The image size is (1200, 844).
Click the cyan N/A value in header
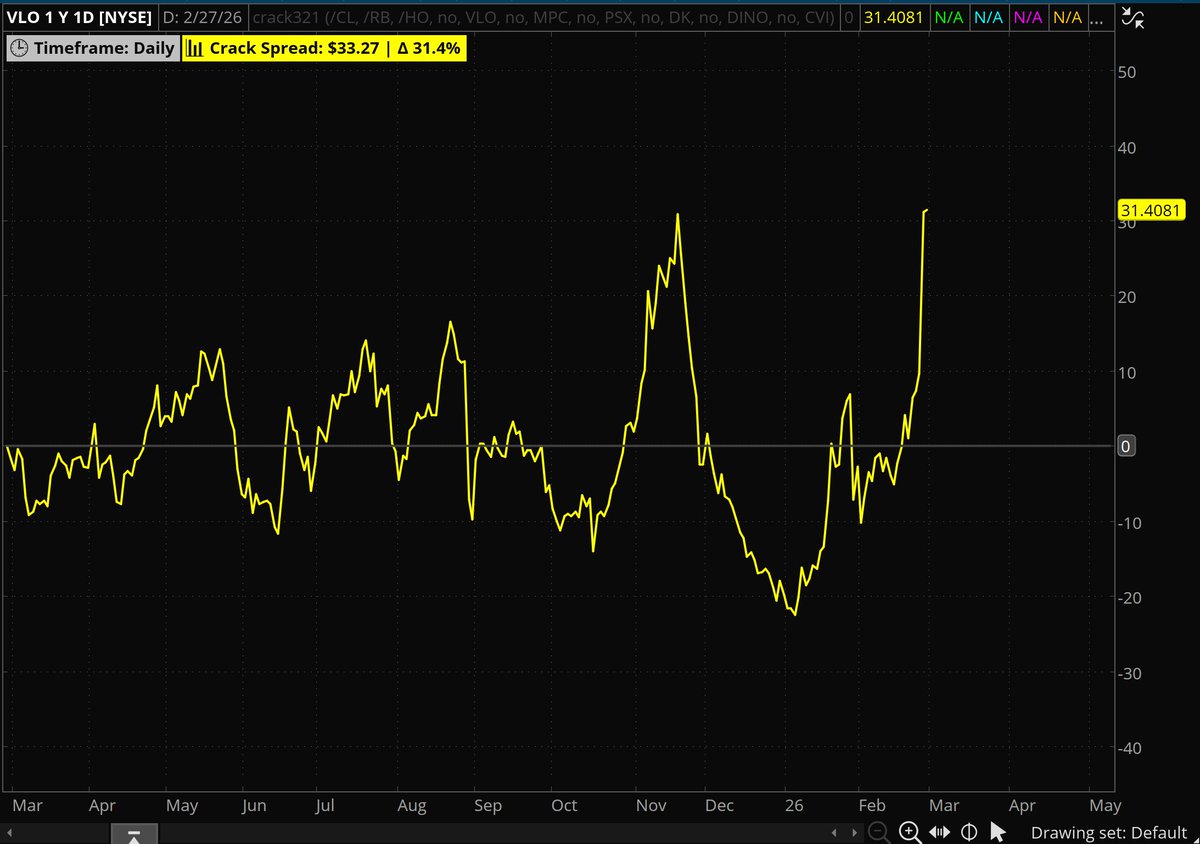[x=990, y=17]
